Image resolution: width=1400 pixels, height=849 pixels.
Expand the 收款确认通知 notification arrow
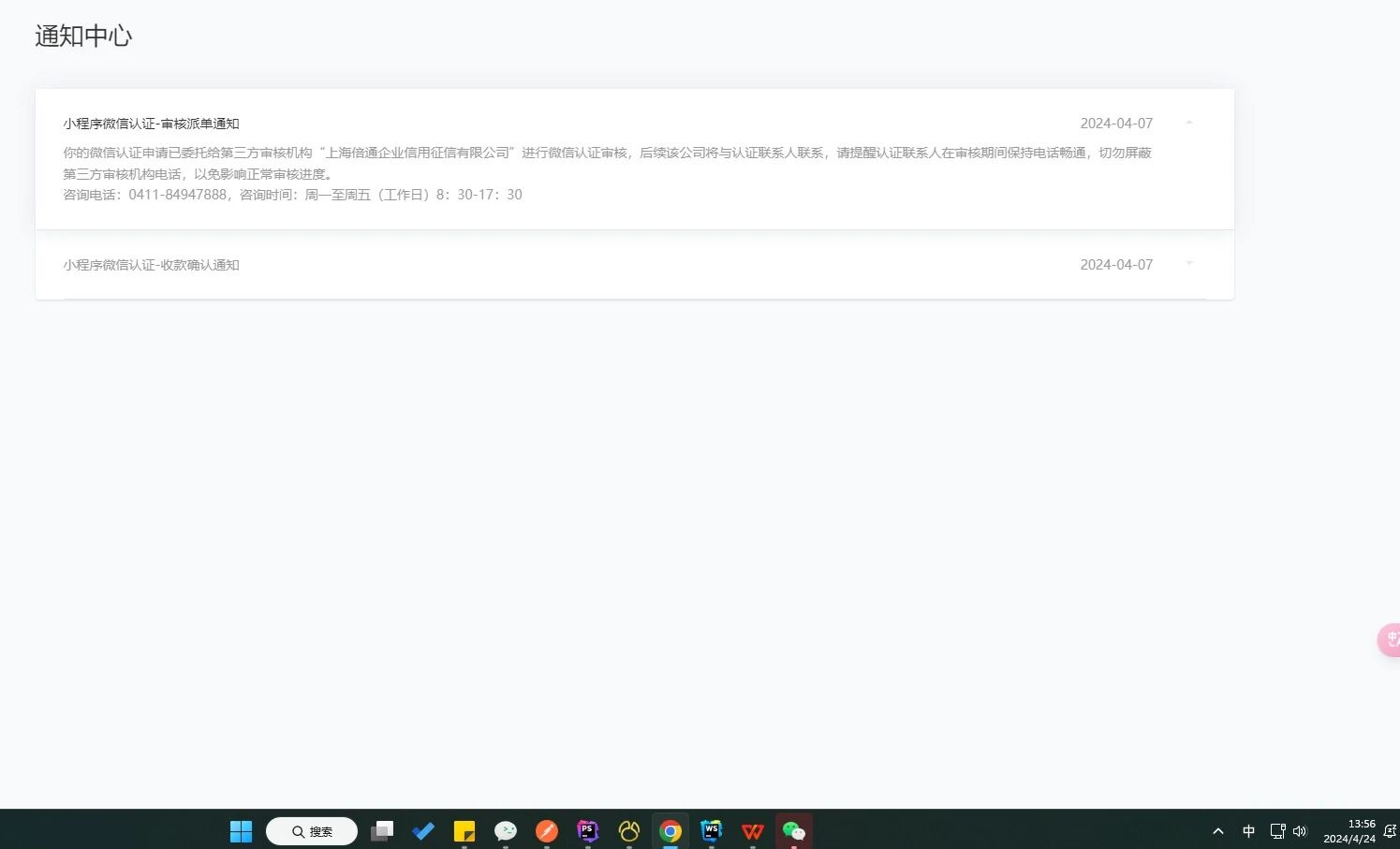click(1189, 264)
